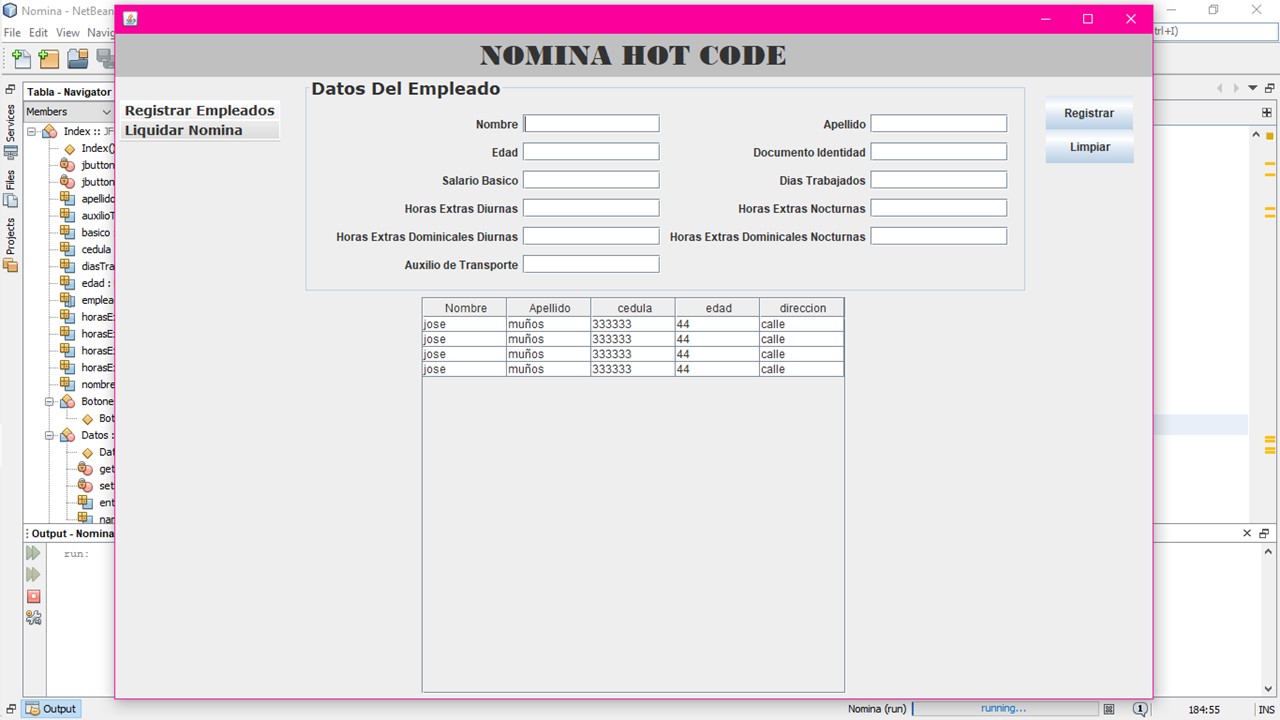
Task: Click the Output tab in bottom status bar
Action: 51,708
